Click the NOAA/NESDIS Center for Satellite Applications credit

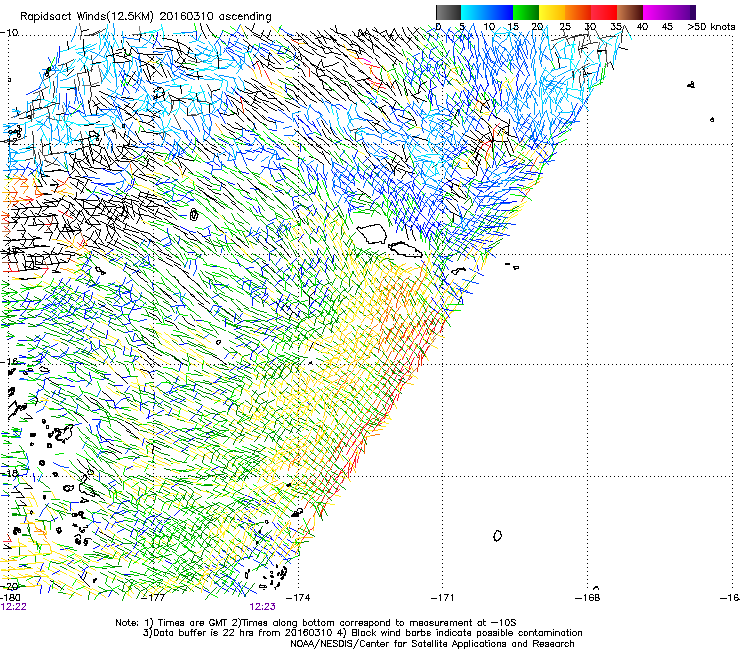click(x=432, y=644)
